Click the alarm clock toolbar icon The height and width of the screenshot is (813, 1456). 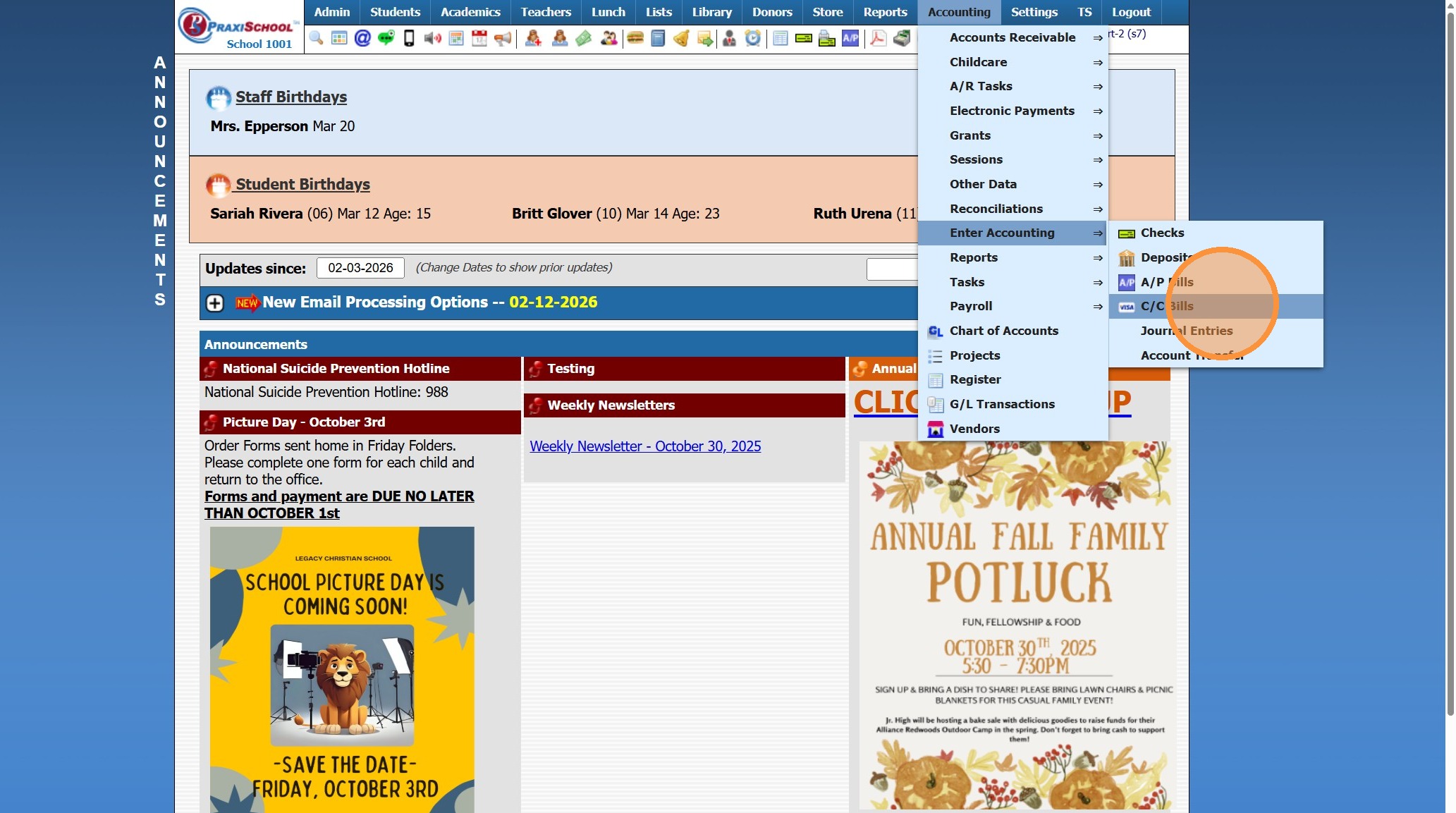pos(752,38)
